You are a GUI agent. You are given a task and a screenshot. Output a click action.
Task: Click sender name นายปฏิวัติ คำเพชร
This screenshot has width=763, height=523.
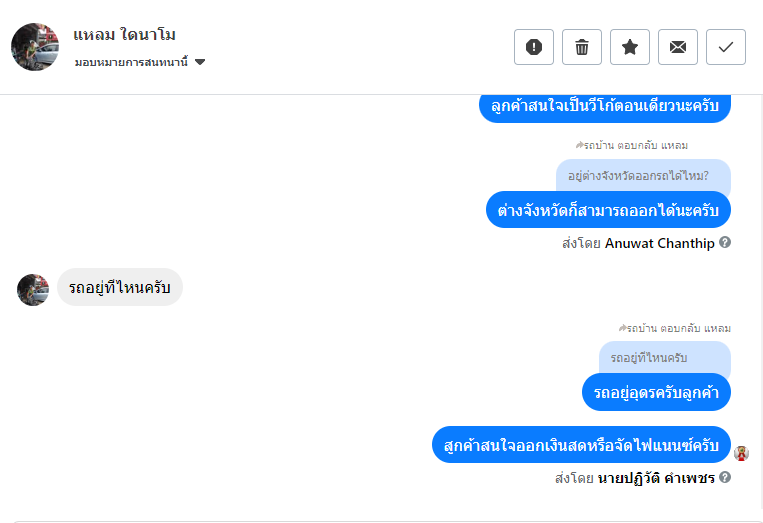656,478
